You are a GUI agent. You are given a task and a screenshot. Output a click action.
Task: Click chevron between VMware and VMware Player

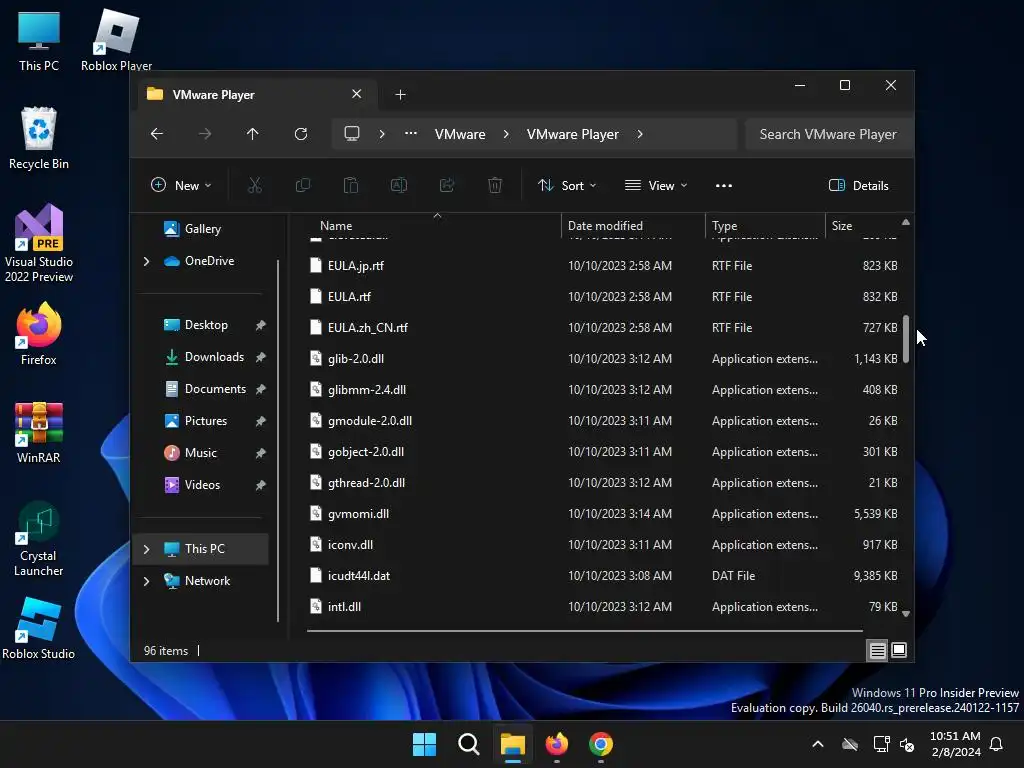point(506,134)
